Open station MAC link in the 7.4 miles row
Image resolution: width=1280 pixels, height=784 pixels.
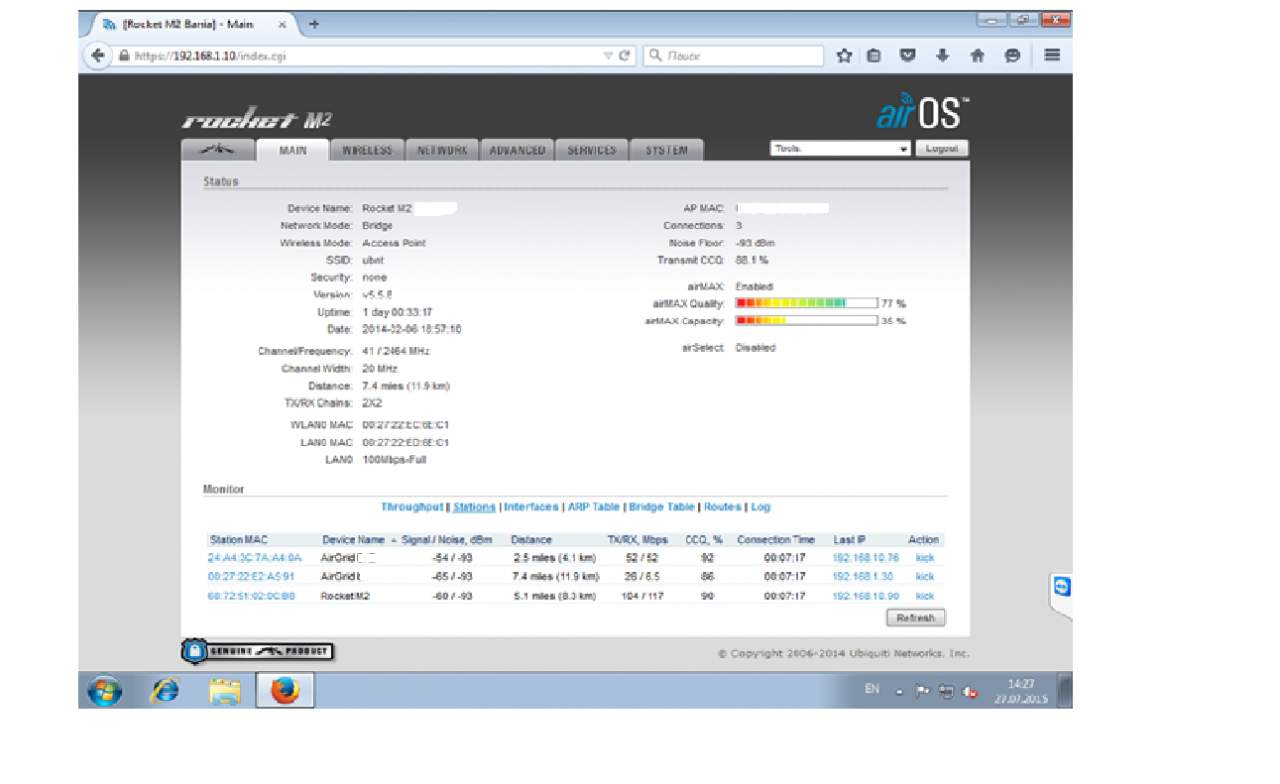(x=251, y=577)
